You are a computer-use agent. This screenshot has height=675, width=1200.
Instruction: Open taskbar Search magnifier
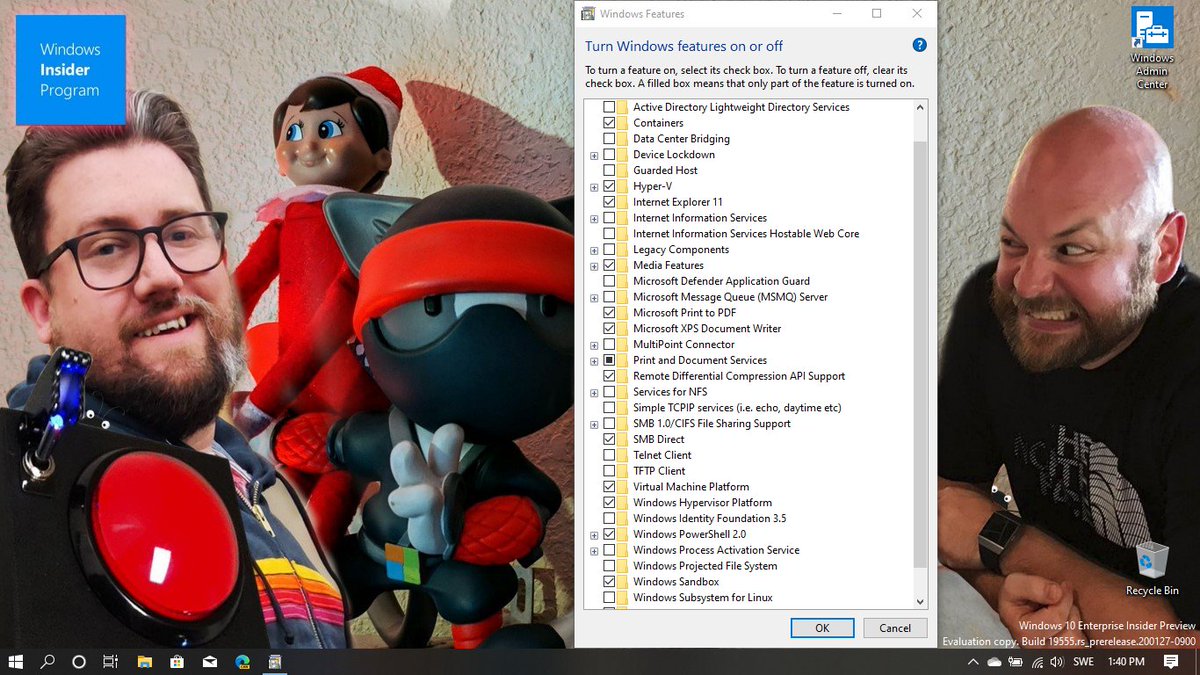47,662
